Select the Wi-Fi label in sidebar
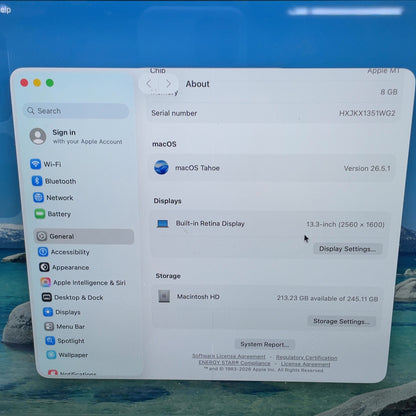416x416 pixels. coord(52,164)
